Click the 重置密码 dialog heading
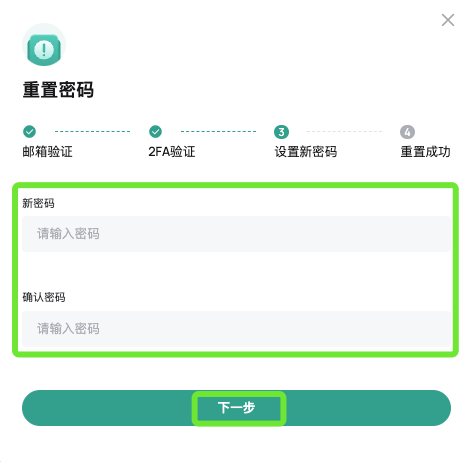The height and width of the screenshot is (462, 472). click(x=58, y=90)
